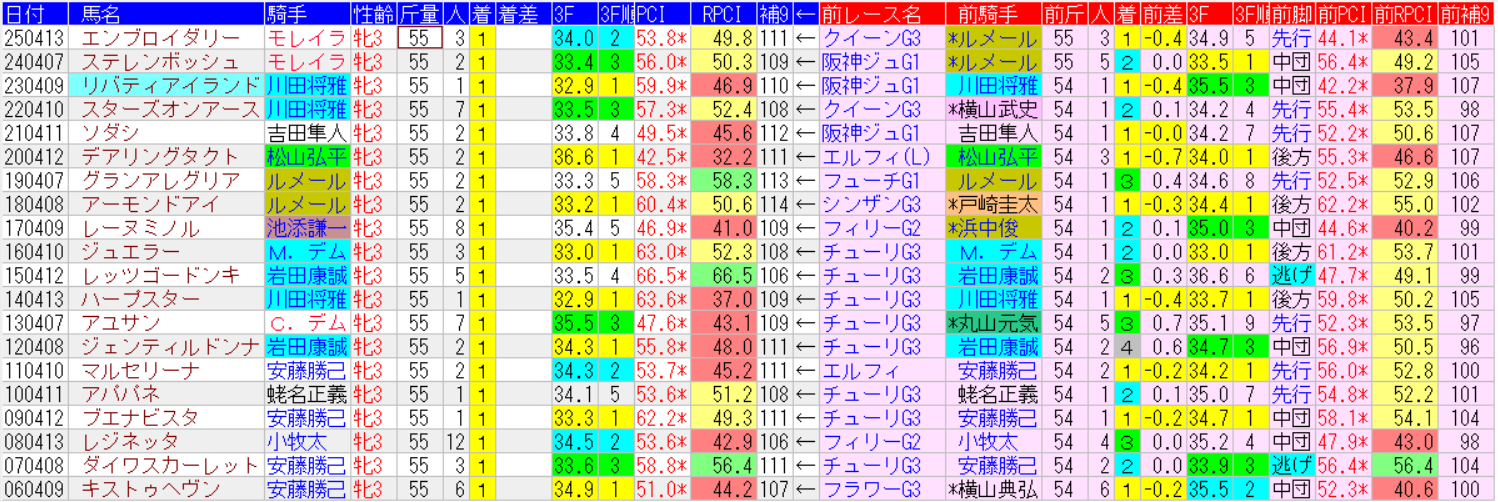Open the アーモンドアイ horse record
This screenshot has height=502, width=1498.
[x=133, y=205]
